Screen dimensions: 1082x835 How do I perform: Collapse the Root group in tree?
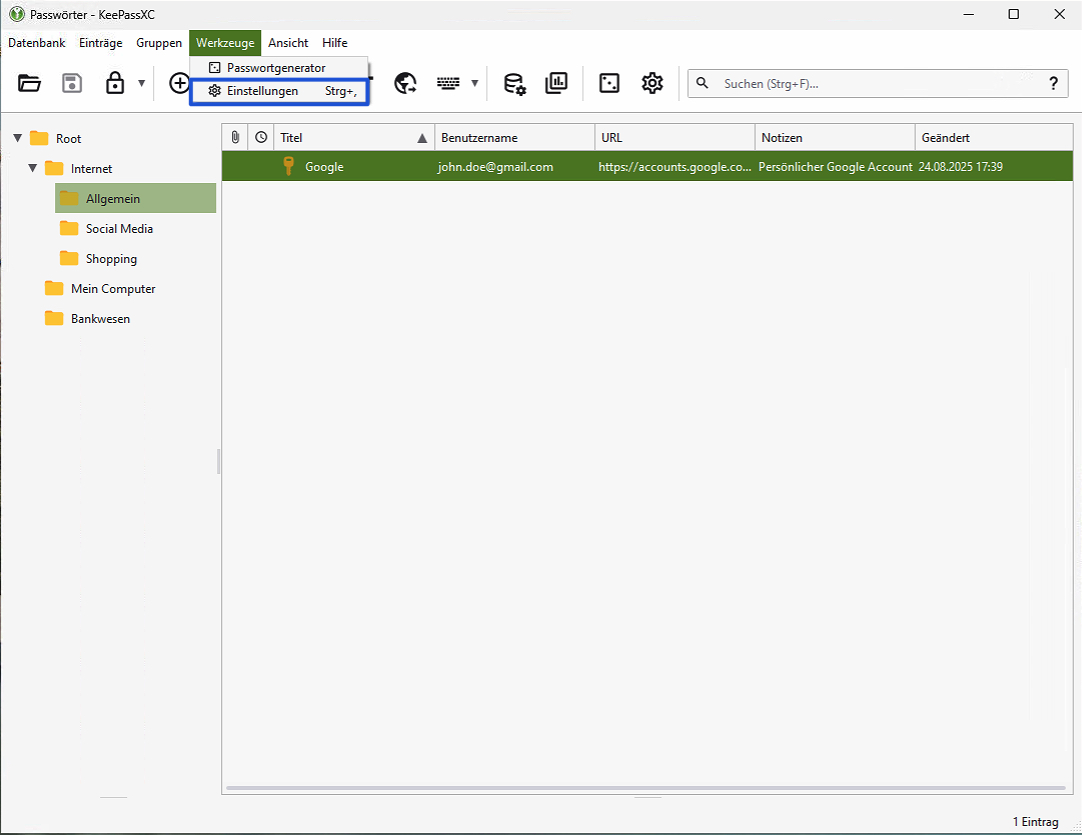click(x=18, y=138)
